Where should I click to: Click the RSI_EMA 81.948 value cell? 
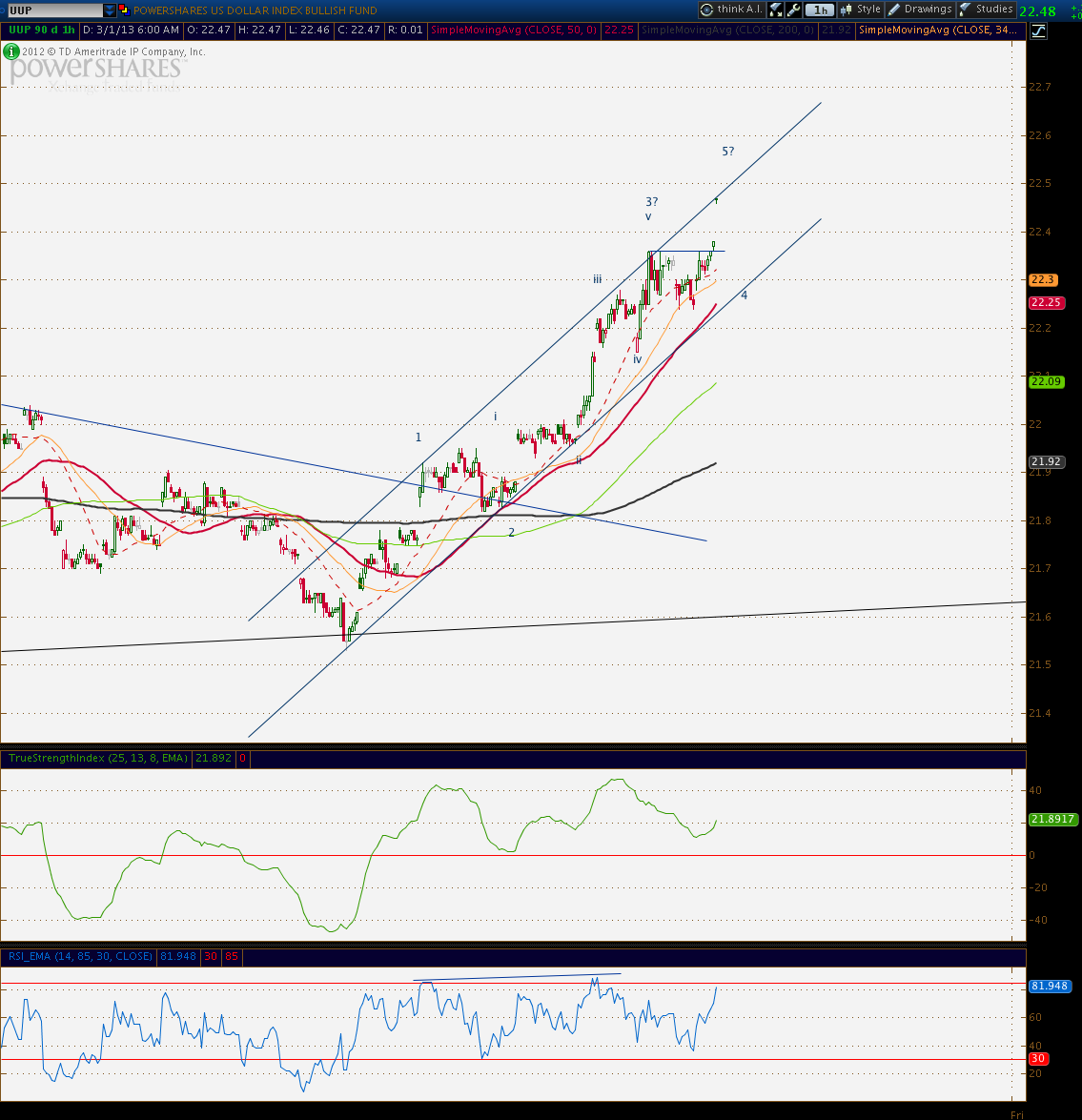178,956
